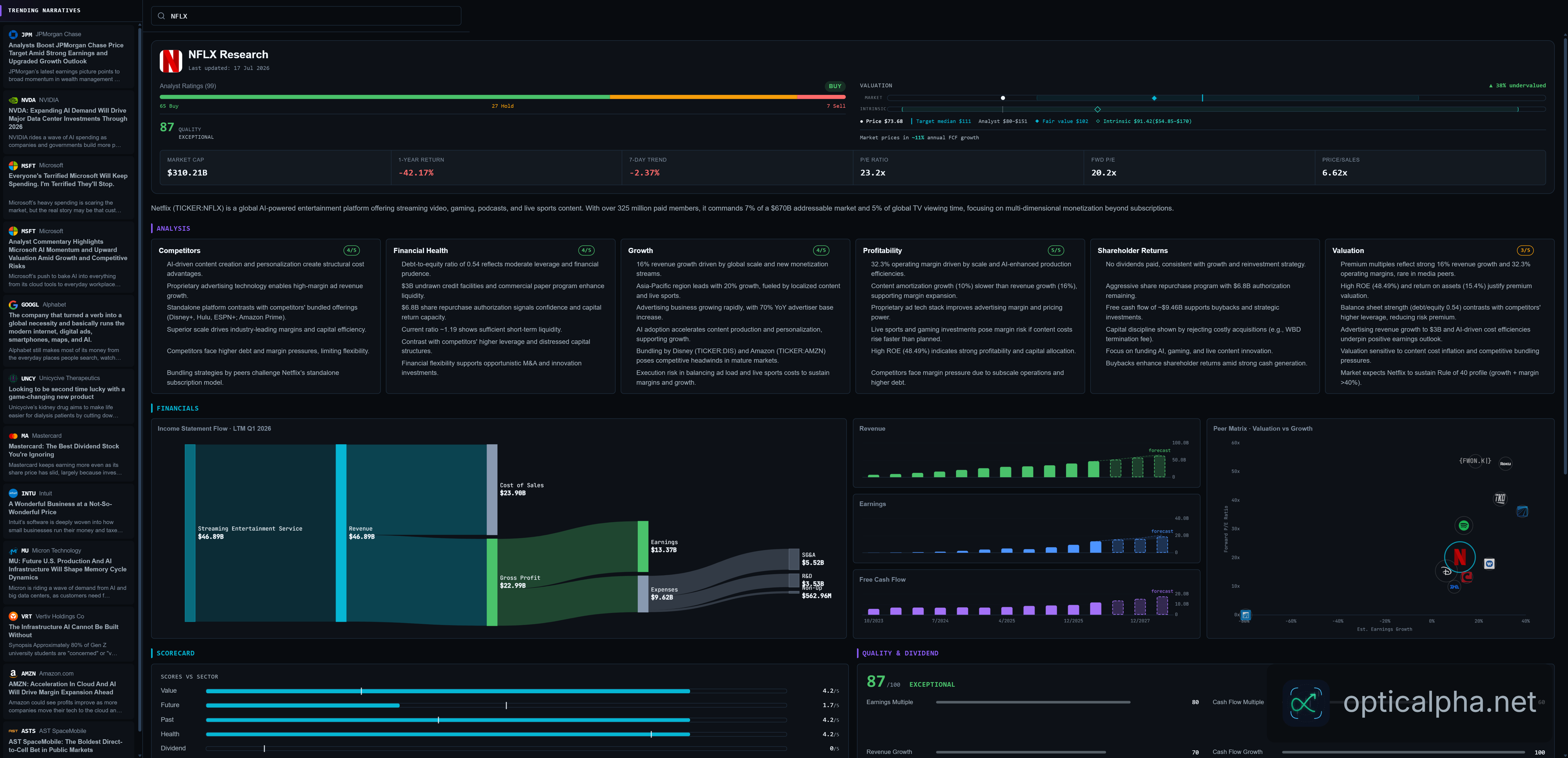Open MU Future U.S. Production article
This screenshot has height=758, width=1568.
tap(68, 569)
